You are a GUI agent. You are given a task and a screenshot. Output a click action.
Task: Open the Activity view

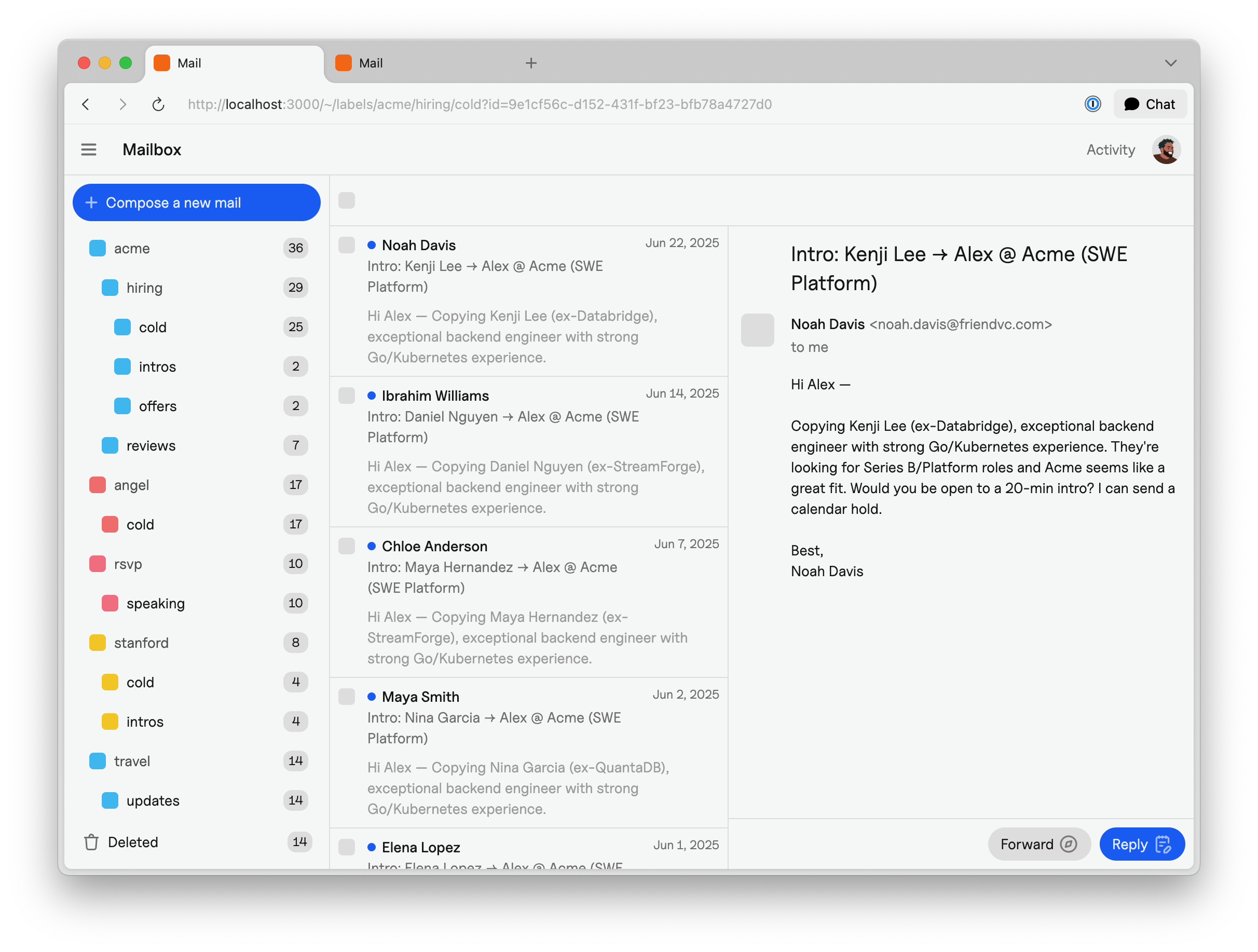[1110, 149]
